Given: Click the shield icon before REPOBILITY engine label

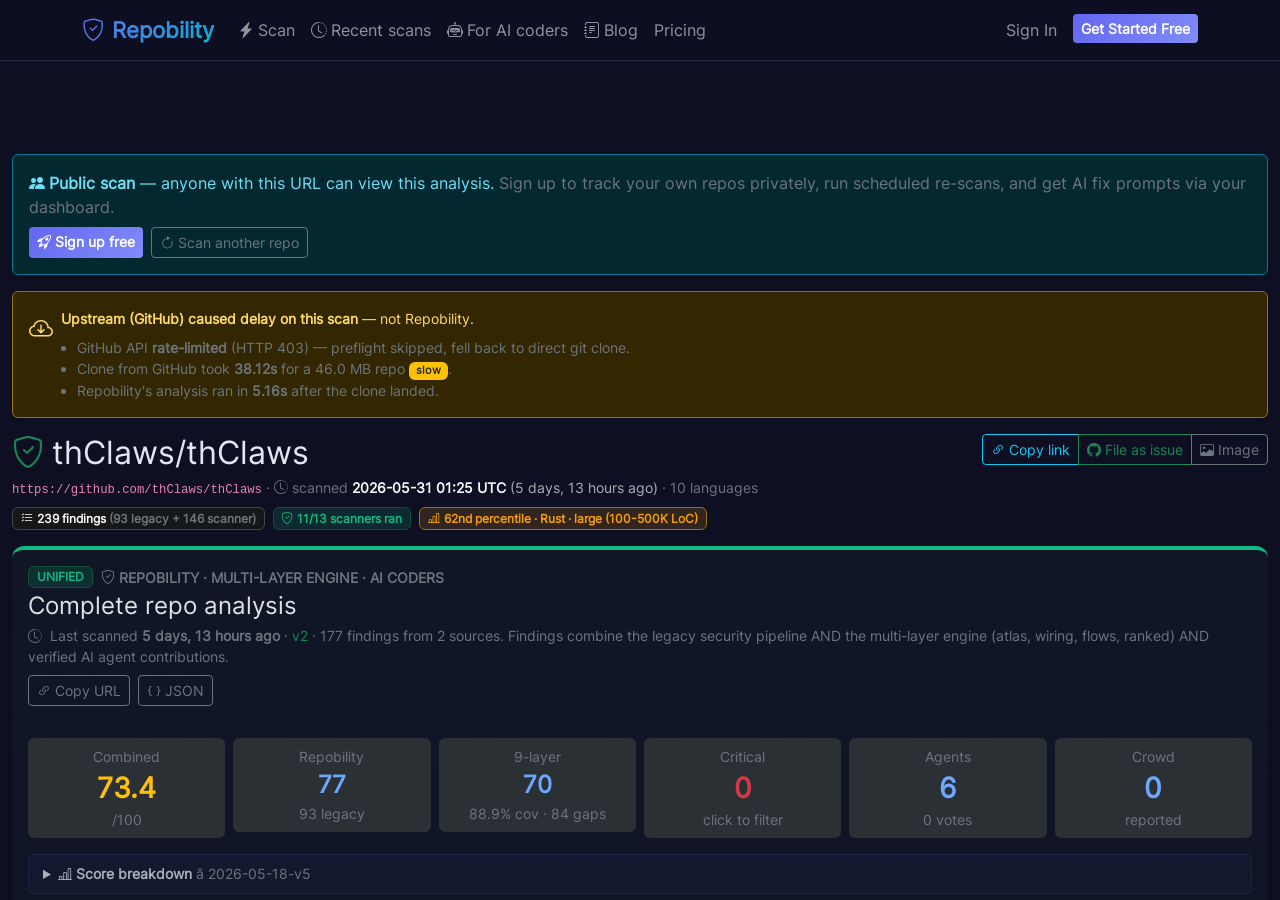Looking at the screenshot, I should (108, 577).
